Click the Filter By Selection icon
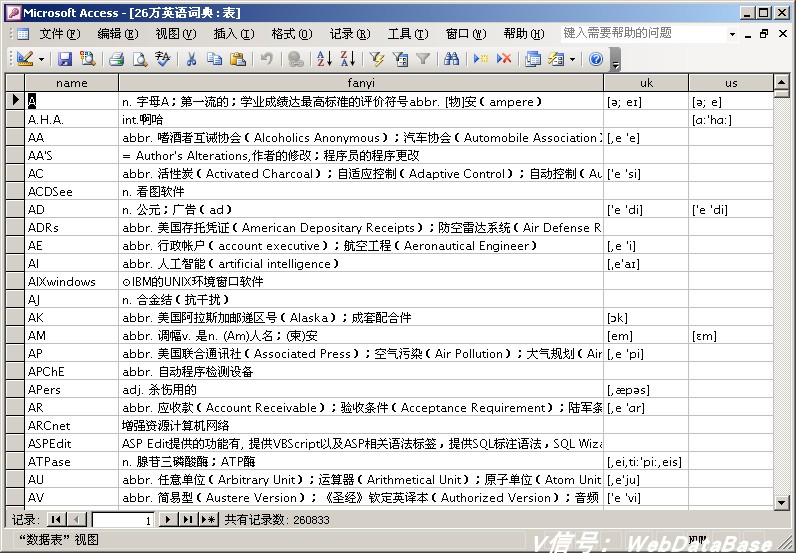The height and width of the screenshot is (553, 796). (377, 59)
